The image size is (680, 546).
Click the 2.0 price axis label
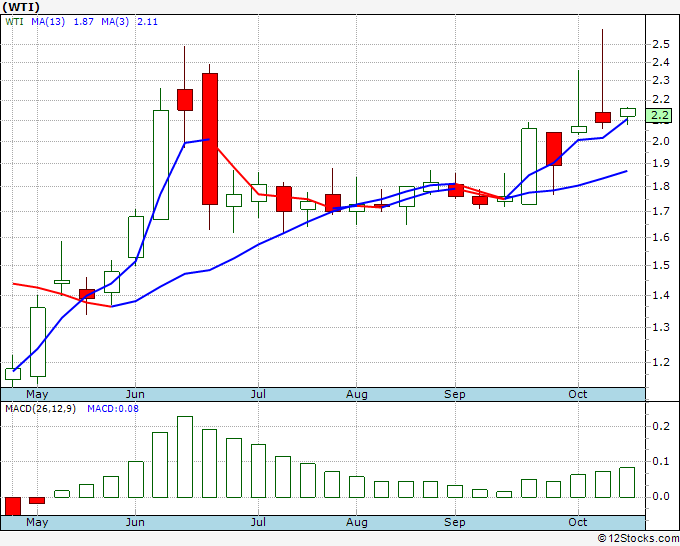pos(661,141)
